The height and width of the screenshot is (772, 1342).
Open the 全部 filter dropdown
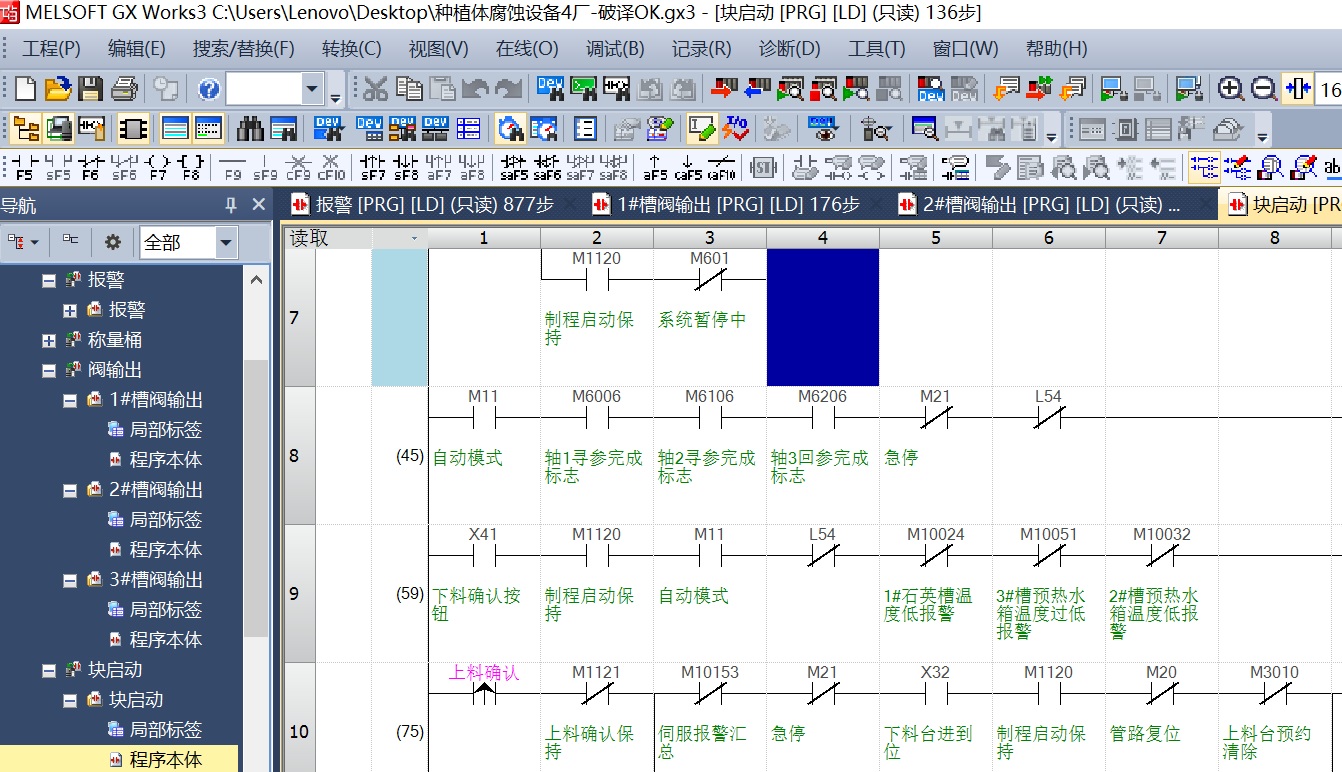tap(226, 242)
